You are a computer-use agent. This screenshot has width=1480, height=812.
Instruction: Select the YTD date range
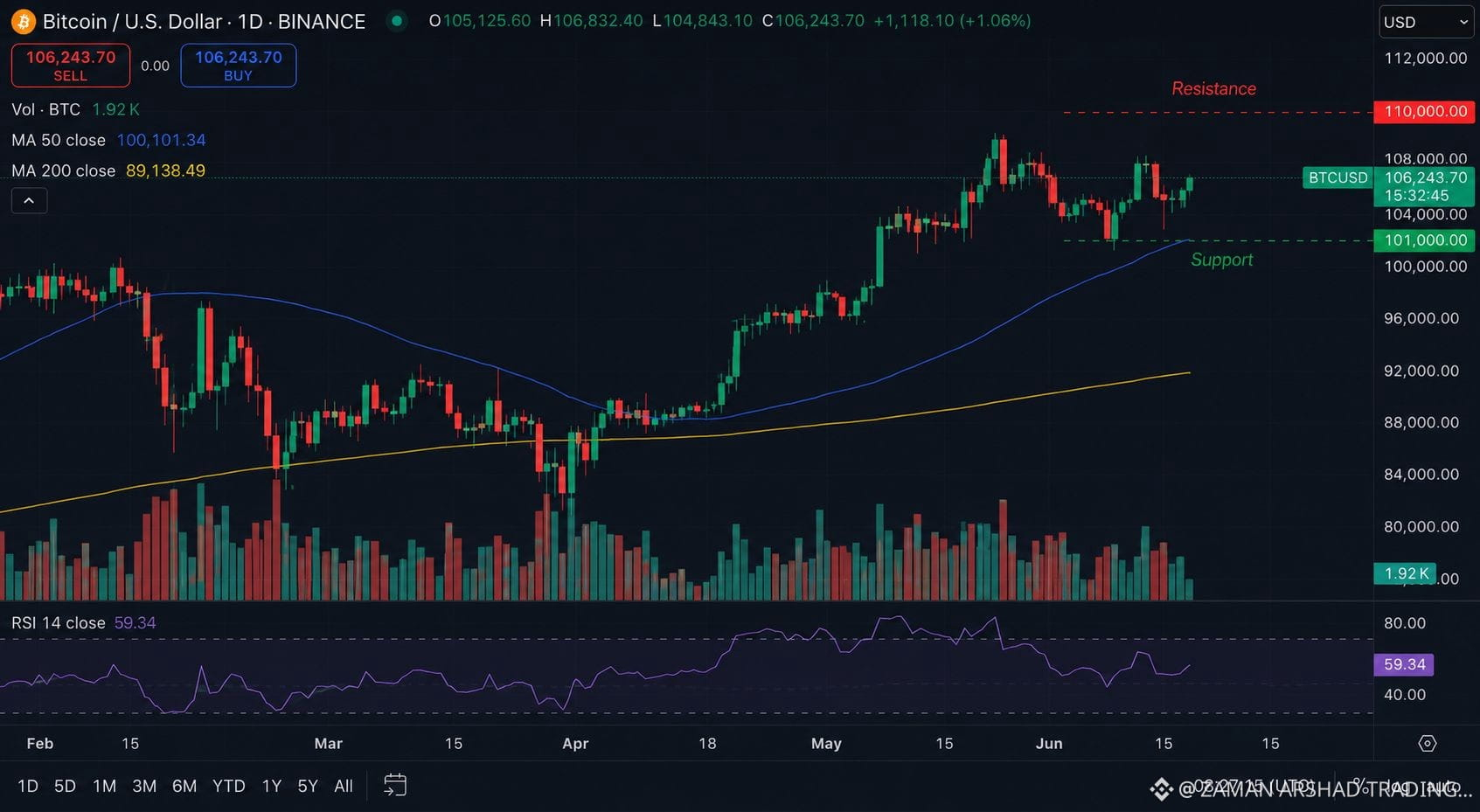pos(229,786)
